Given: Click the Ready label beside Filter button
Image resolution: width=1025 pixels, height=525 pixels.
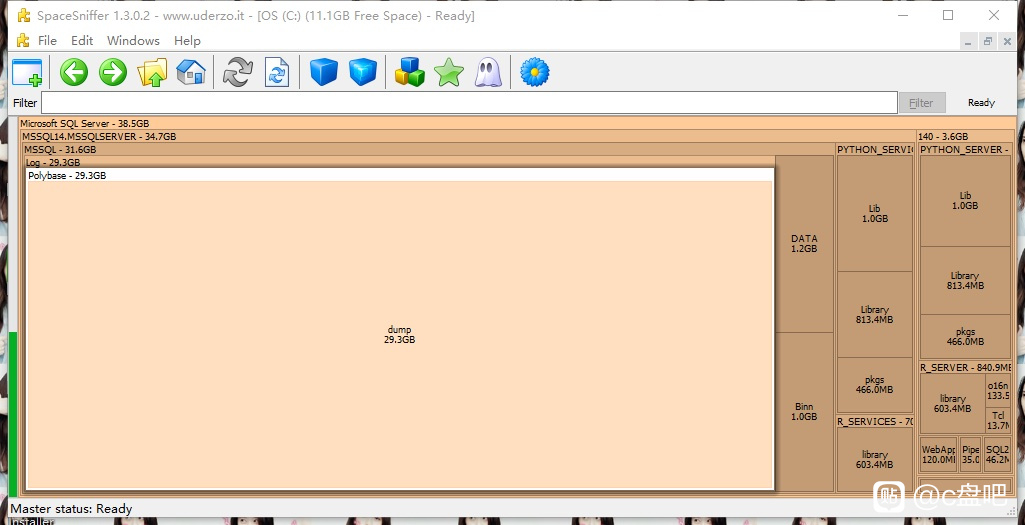Looking at the screenshot, I should [981, 103].
